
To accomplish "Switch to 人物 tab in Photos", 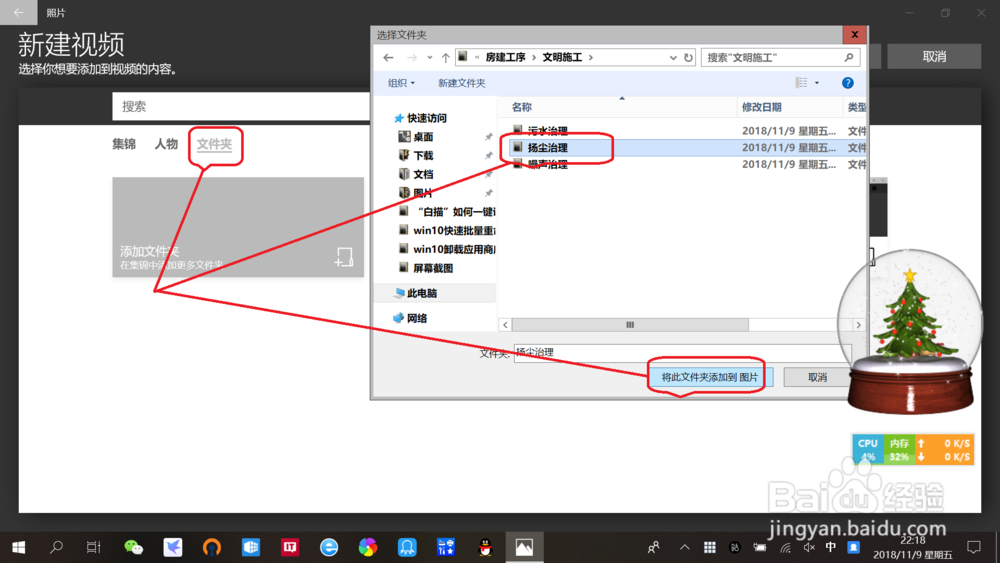I will pos(166,144).
